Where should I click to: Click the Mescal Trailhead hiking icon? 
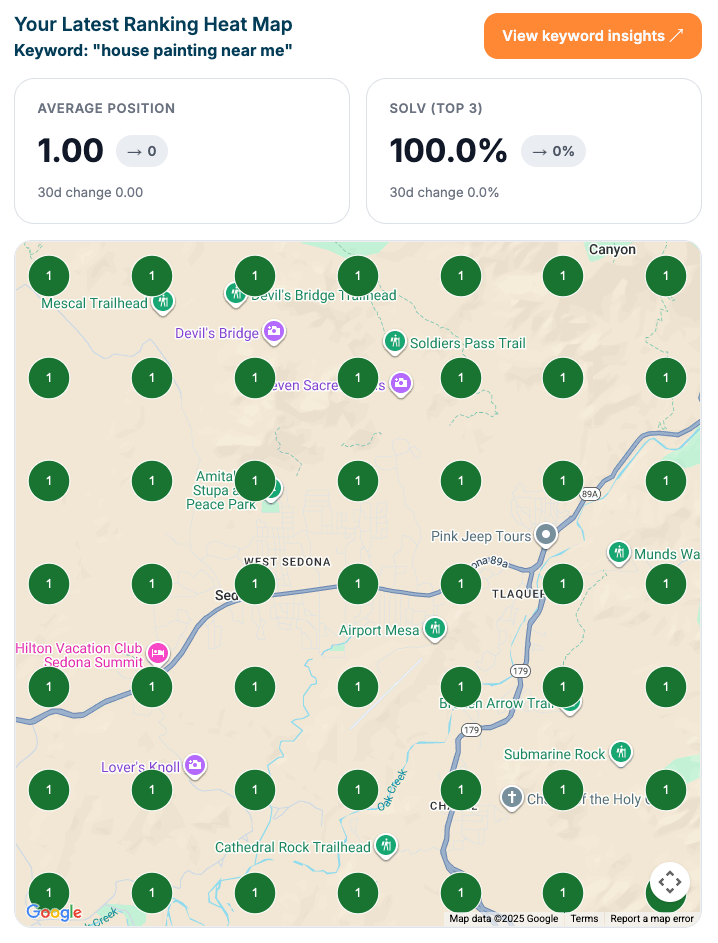coord(164,301)
